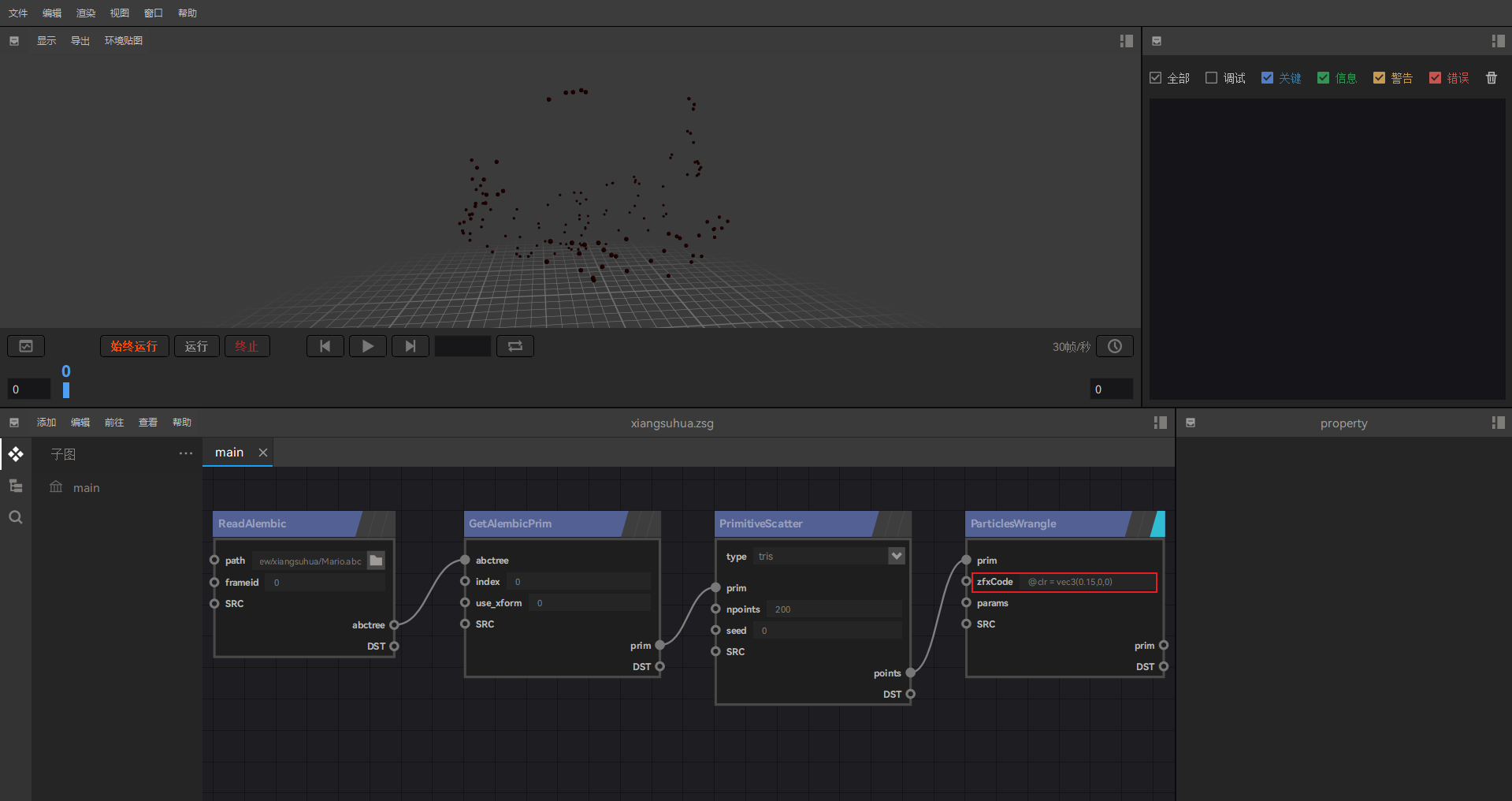Click the play button in playback controls
The width and height of the screenshot is (1512, 801).
[x=367, y=346]
